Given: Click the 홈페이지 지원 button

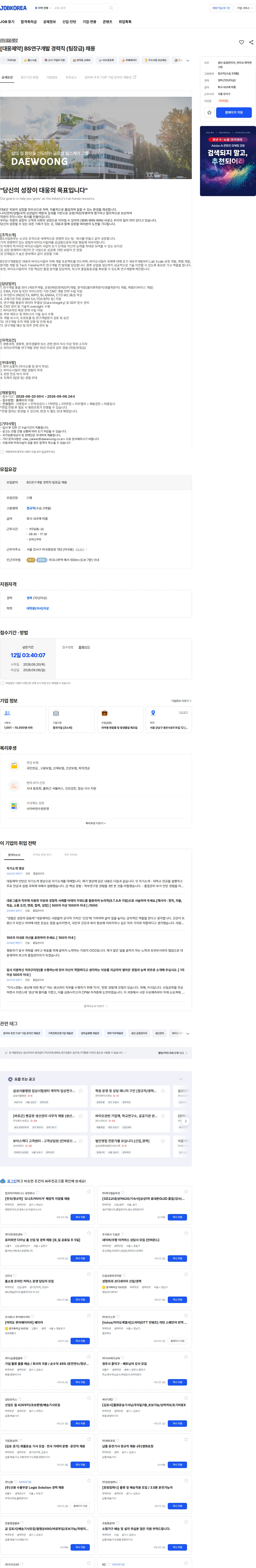Looking at the screenshot, I should coord(234,113).
